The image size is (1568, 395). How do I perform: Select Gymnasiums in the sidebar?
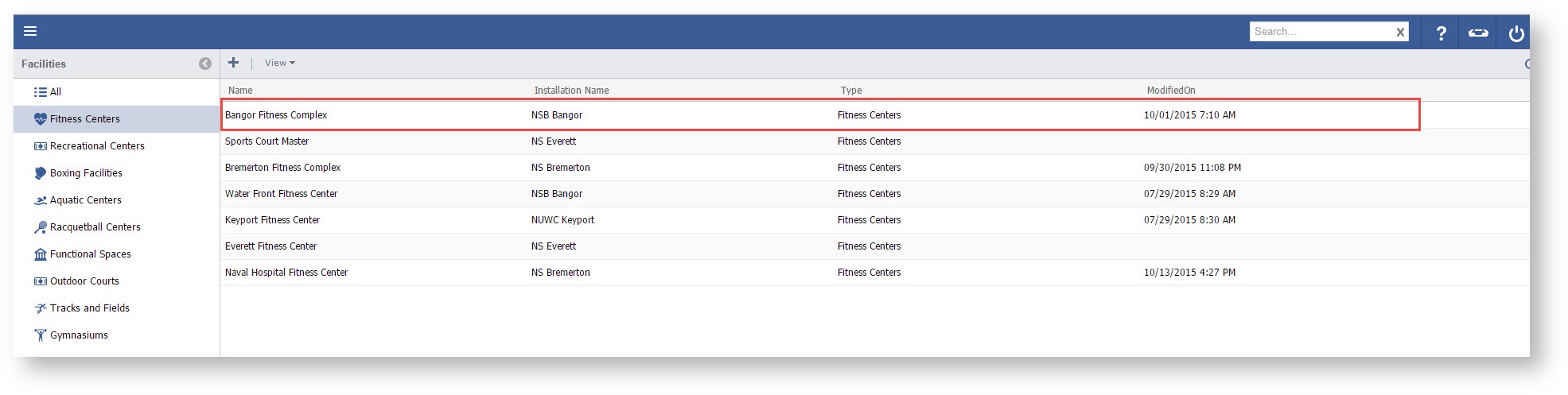point(79,335)
